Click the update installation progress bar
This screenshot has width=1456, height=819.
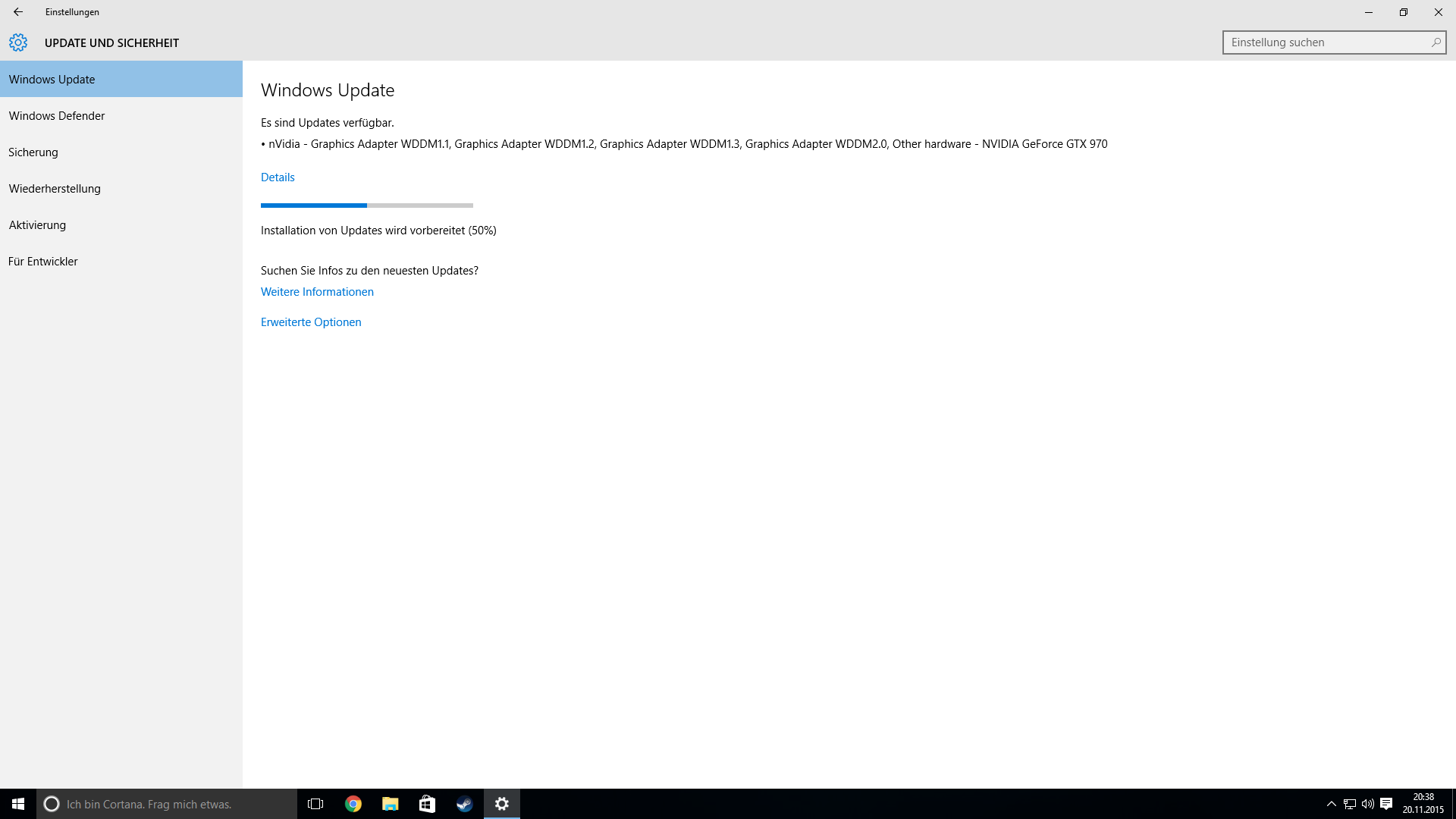(367, 205)
